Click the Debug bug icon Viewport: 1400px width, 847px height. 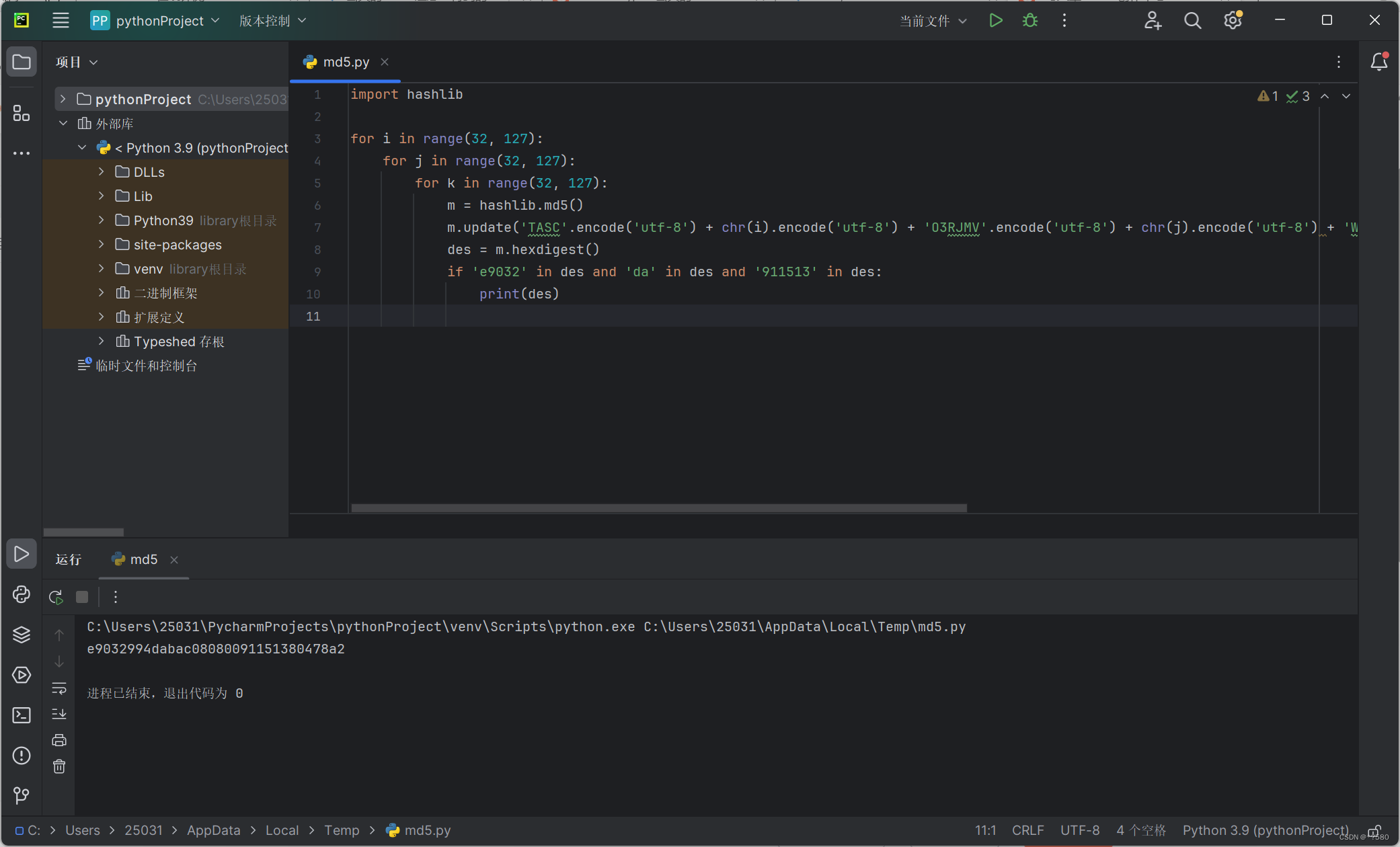[1029, 20]
